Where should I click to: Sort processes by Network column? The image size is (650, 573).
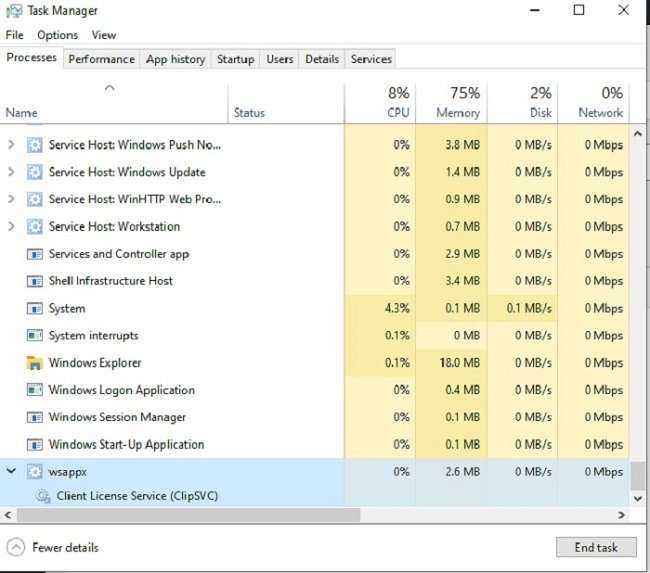pyautogui.click(x=594, y=103)
